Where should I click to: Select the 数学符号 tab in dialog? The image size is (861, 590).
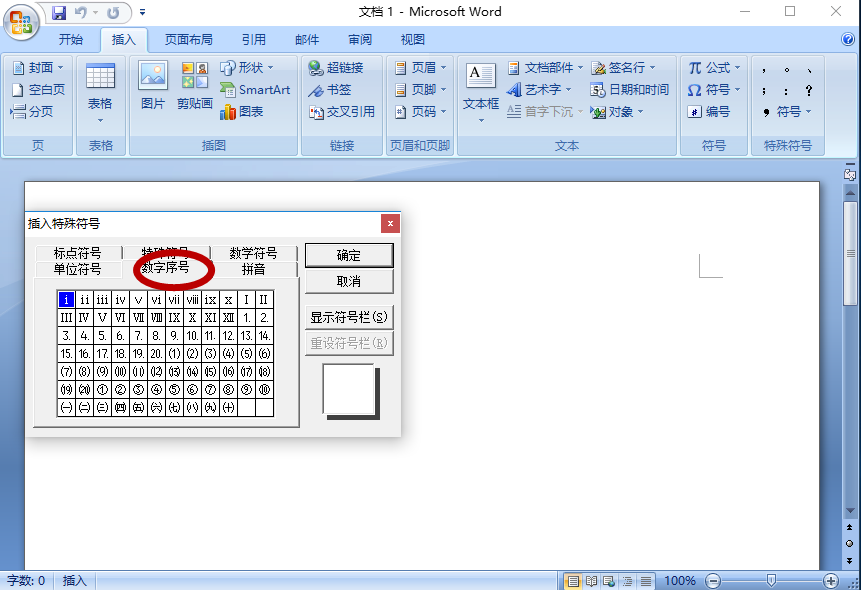click(x=253, y=253)
